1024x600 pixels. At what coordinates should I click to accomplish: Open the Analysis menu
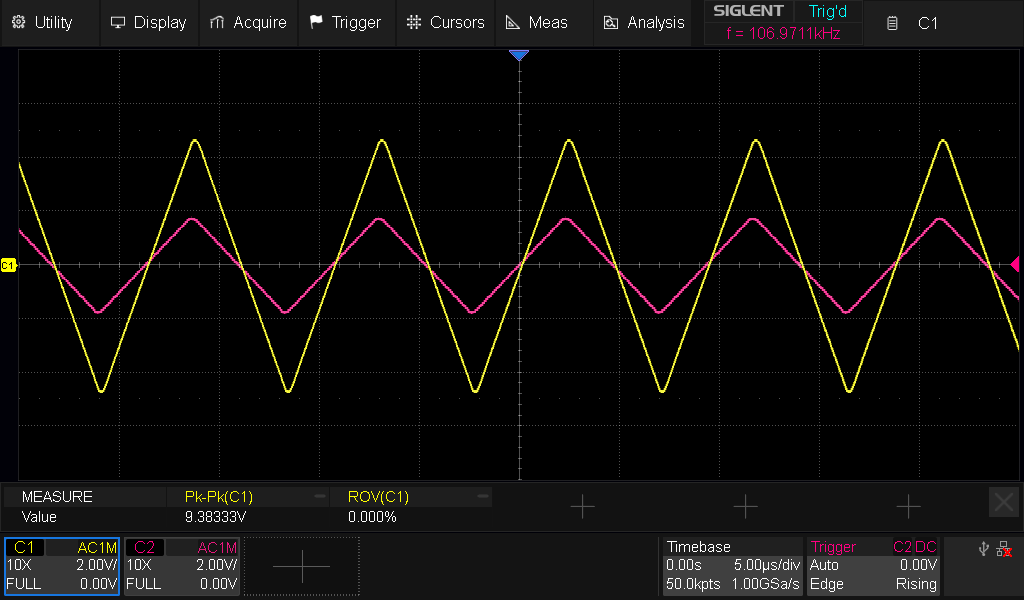click(x=643, y=22)
